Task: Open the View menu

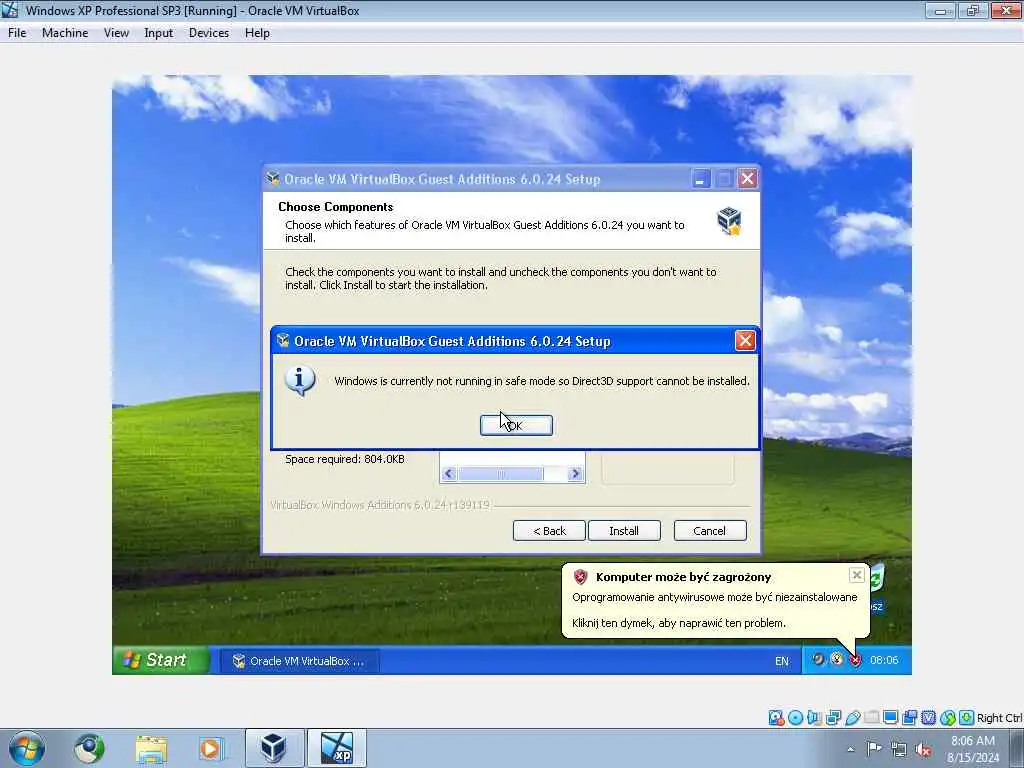Action: pyautogui.click(x=116, y=33)
